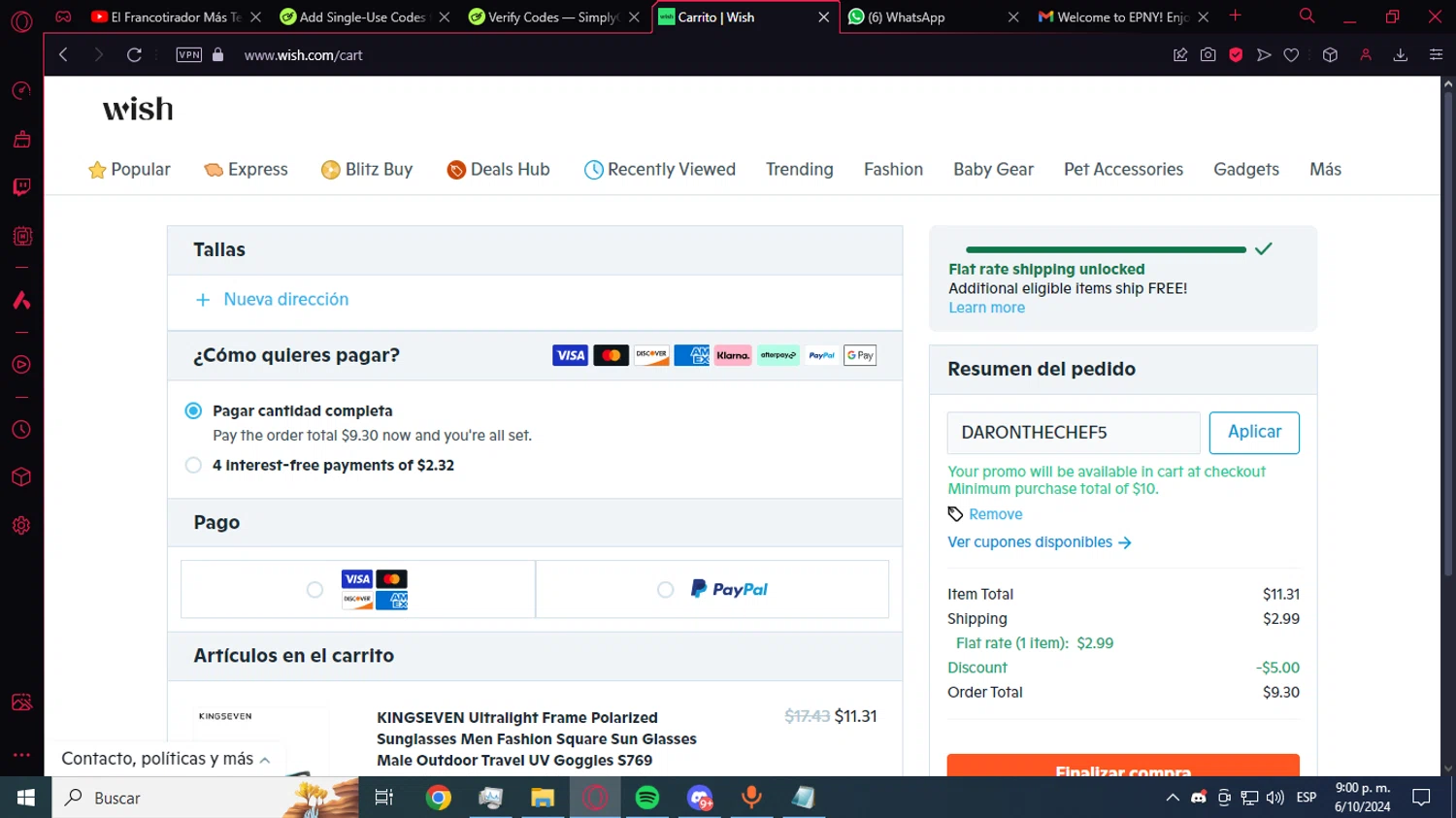Open the KINGSEVEN Ultralight sunglasses product title
1456x818 pixels.
coord(537,739)
